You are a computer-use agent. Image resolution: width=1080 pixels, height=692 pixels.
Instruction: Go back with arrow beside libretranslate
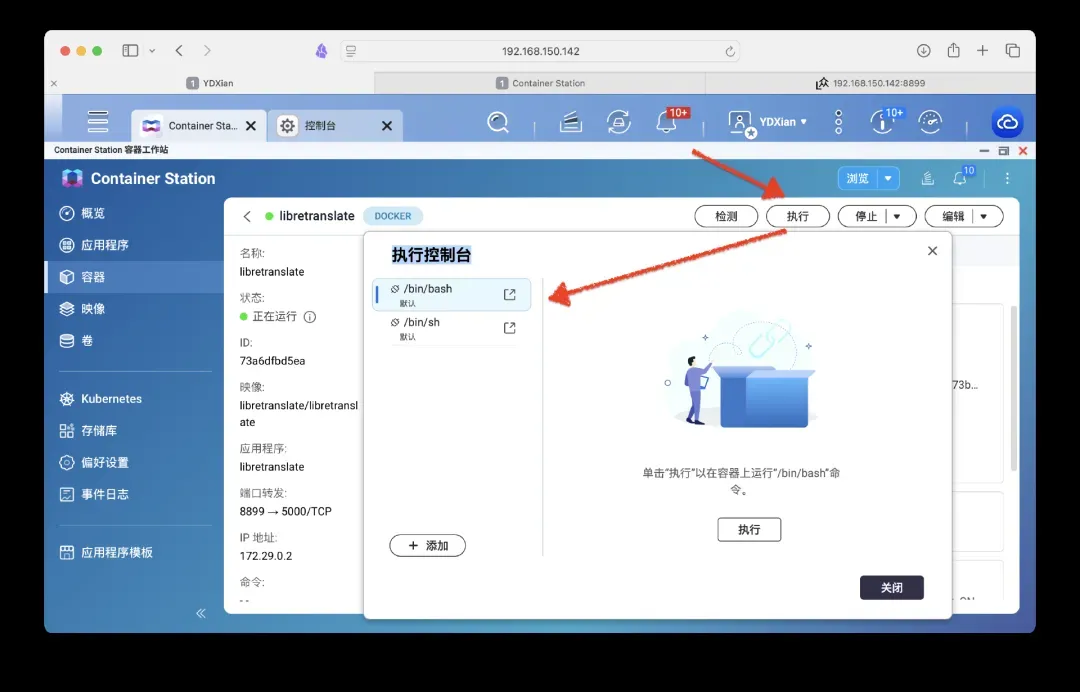tap(247, 216)
